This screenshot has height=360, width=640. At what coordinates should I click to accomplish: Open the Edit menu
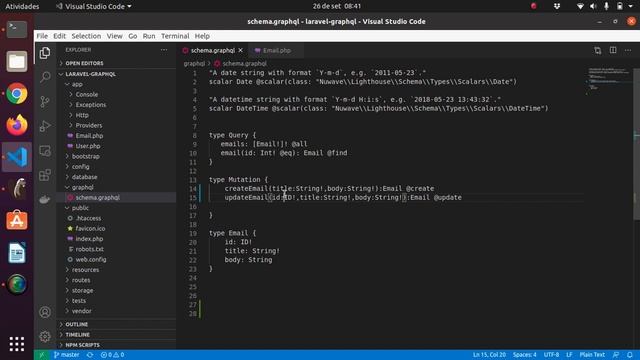59,36
